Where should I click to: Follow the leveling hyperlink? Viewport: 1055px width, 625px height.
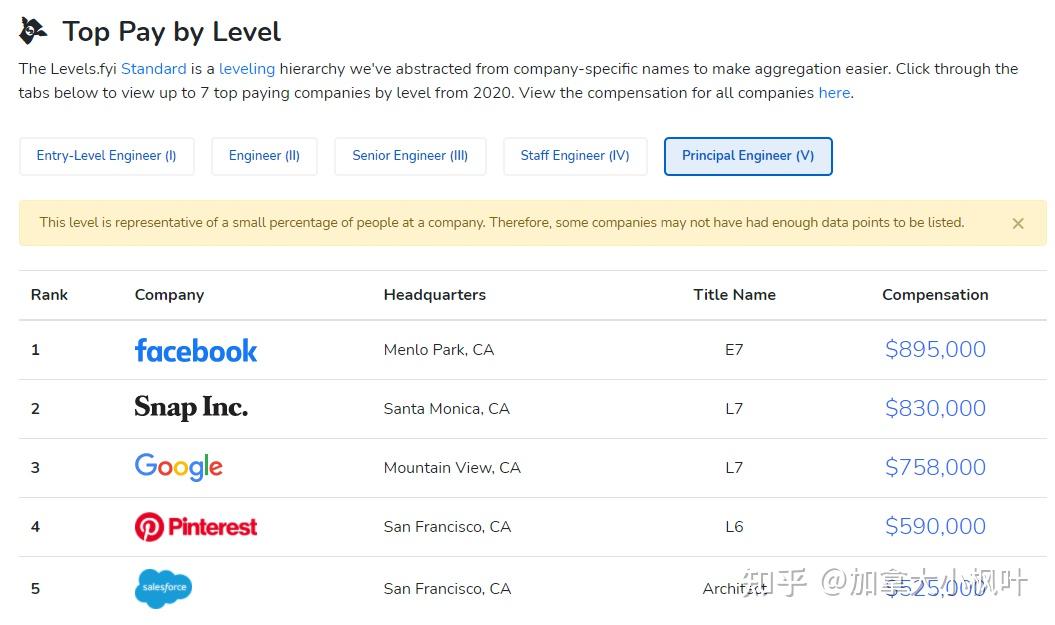click(247, 69)
